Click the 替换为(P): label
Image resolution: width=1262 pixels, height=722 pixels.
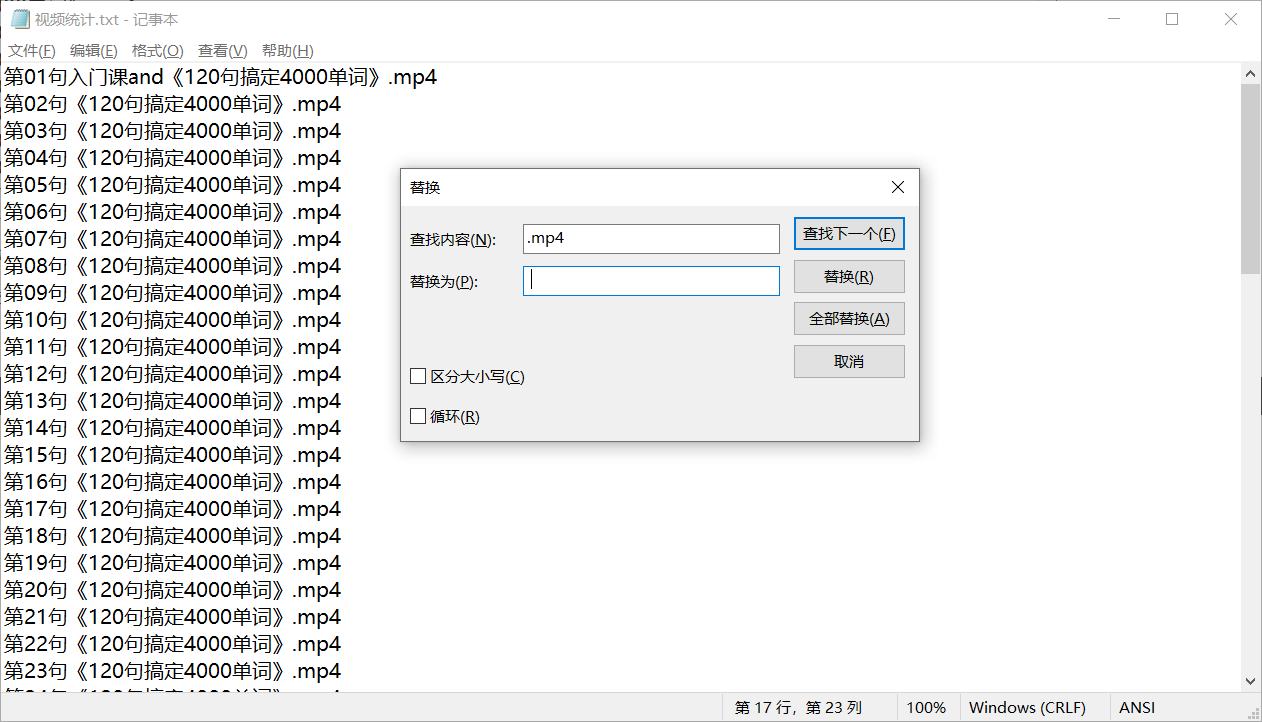coord(444,282)
